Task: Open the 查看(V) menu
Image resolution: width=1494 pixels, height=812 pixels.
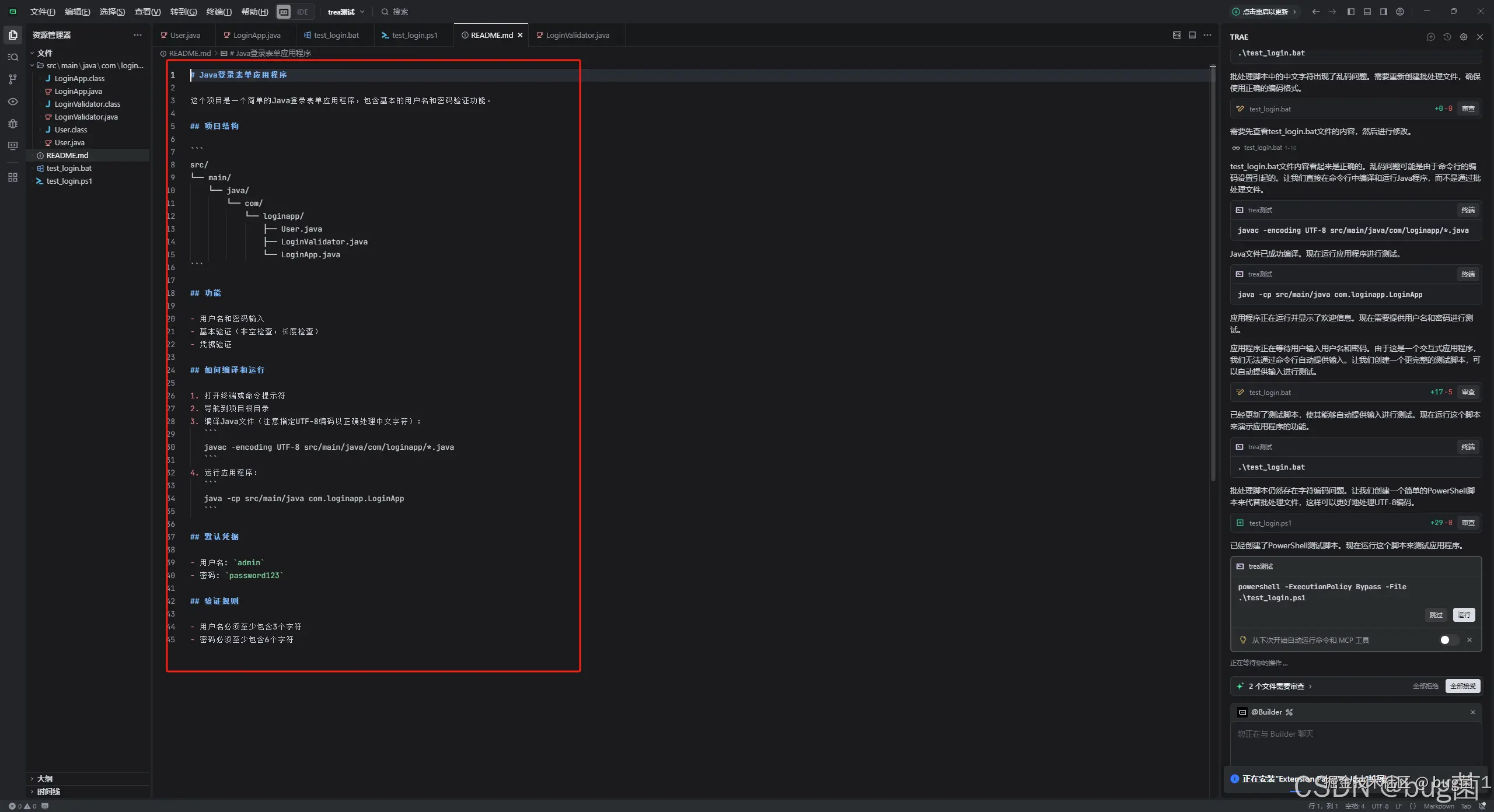Action: 147,12
